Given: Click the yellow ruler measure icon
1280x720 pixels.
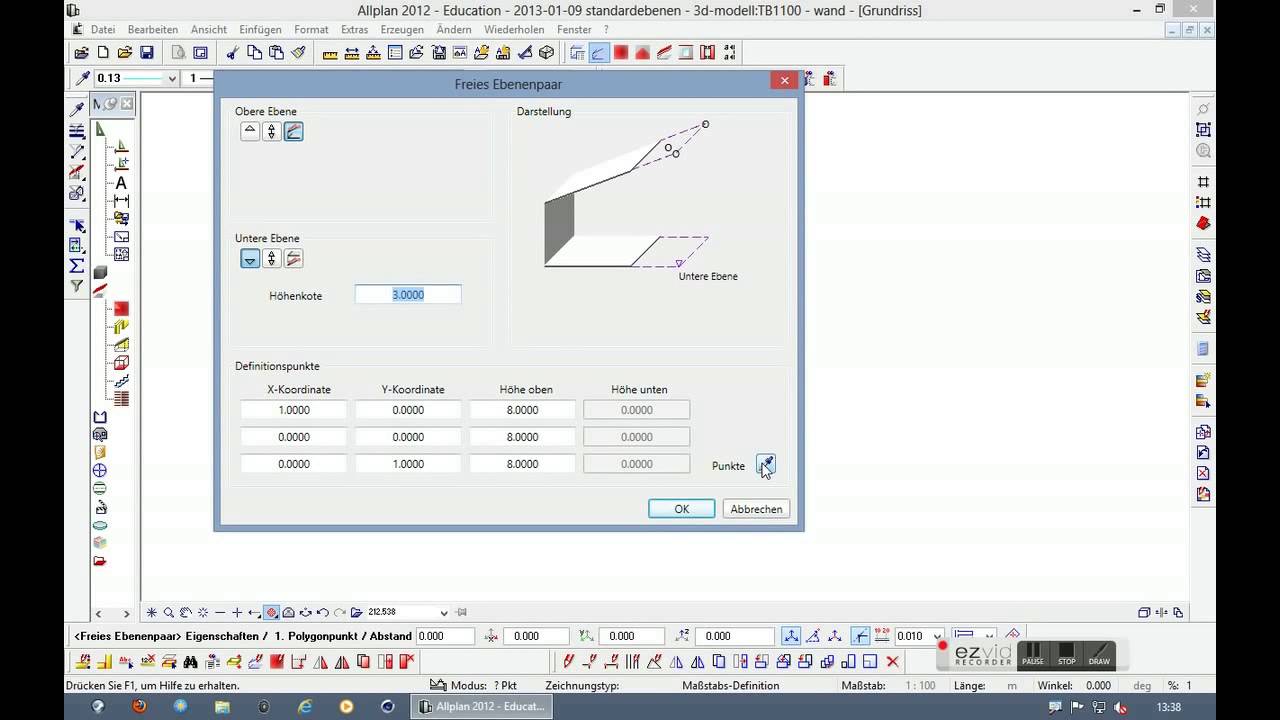Looking at the screenshot, I should point(329,53).
